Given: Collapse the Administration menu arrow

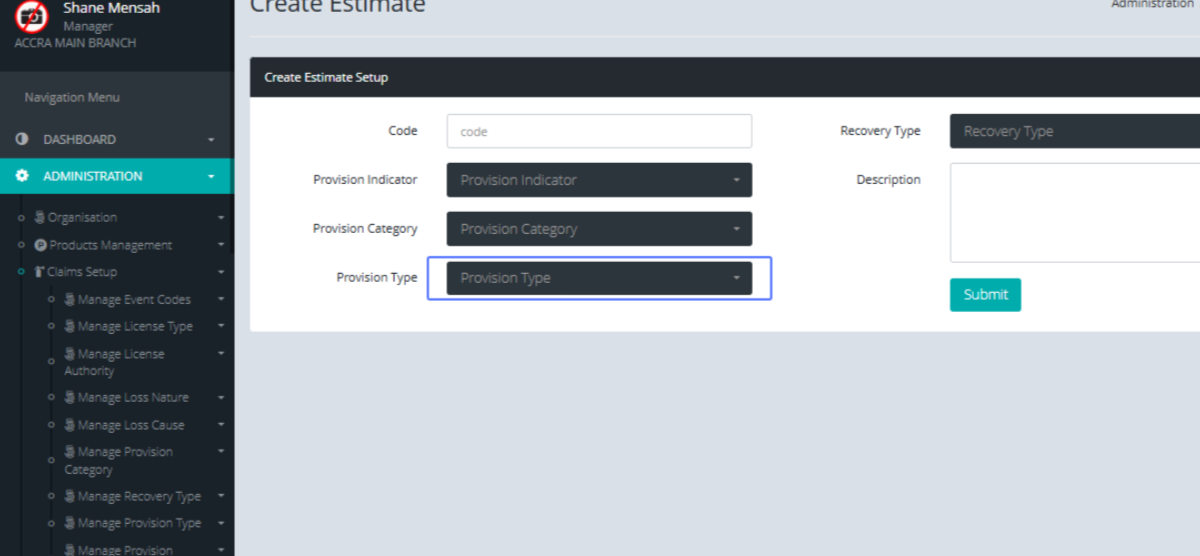Looking at the screenshot, I should click(211, 177).
